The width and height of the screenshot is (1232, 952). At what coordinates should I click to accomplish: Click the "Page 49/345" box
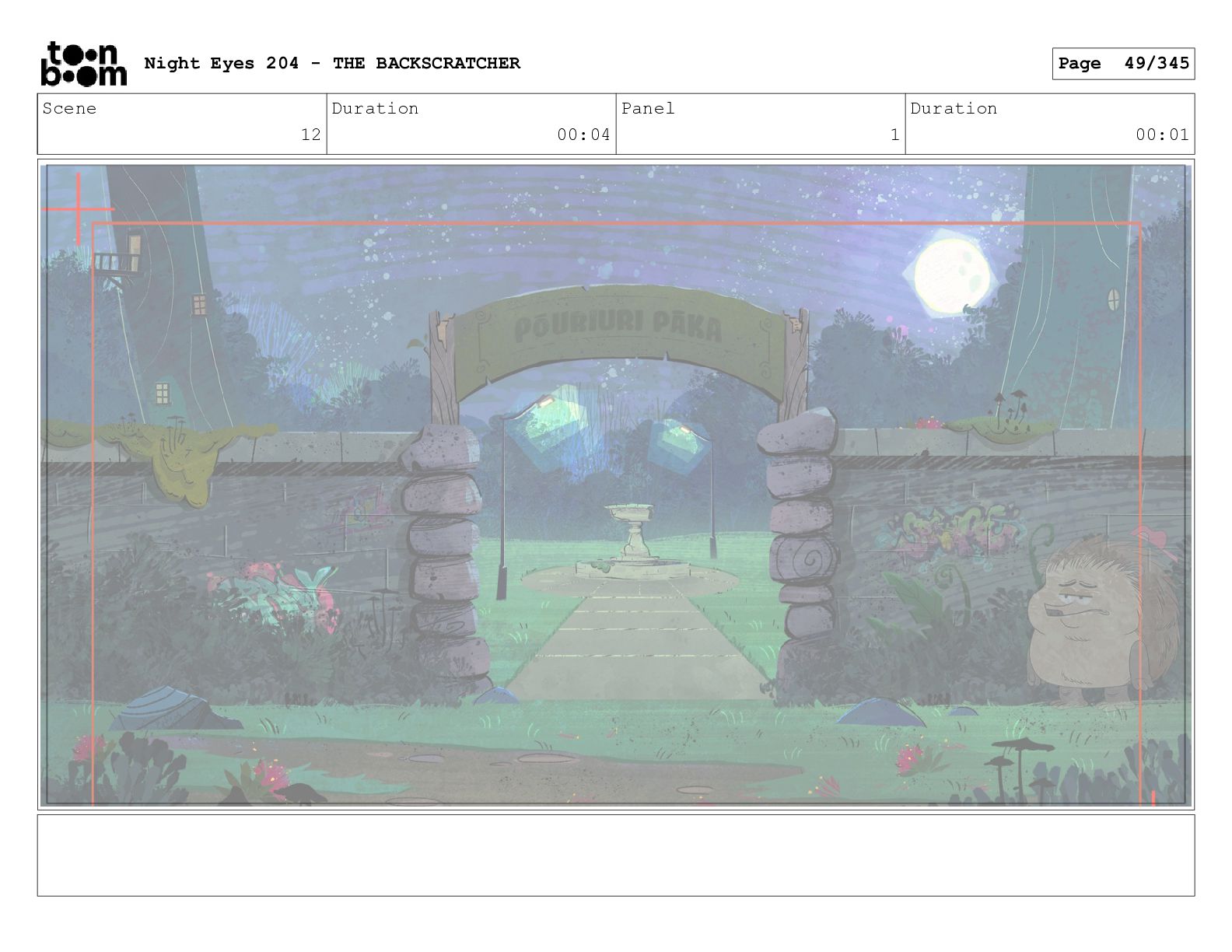[x=1123, y=64]
